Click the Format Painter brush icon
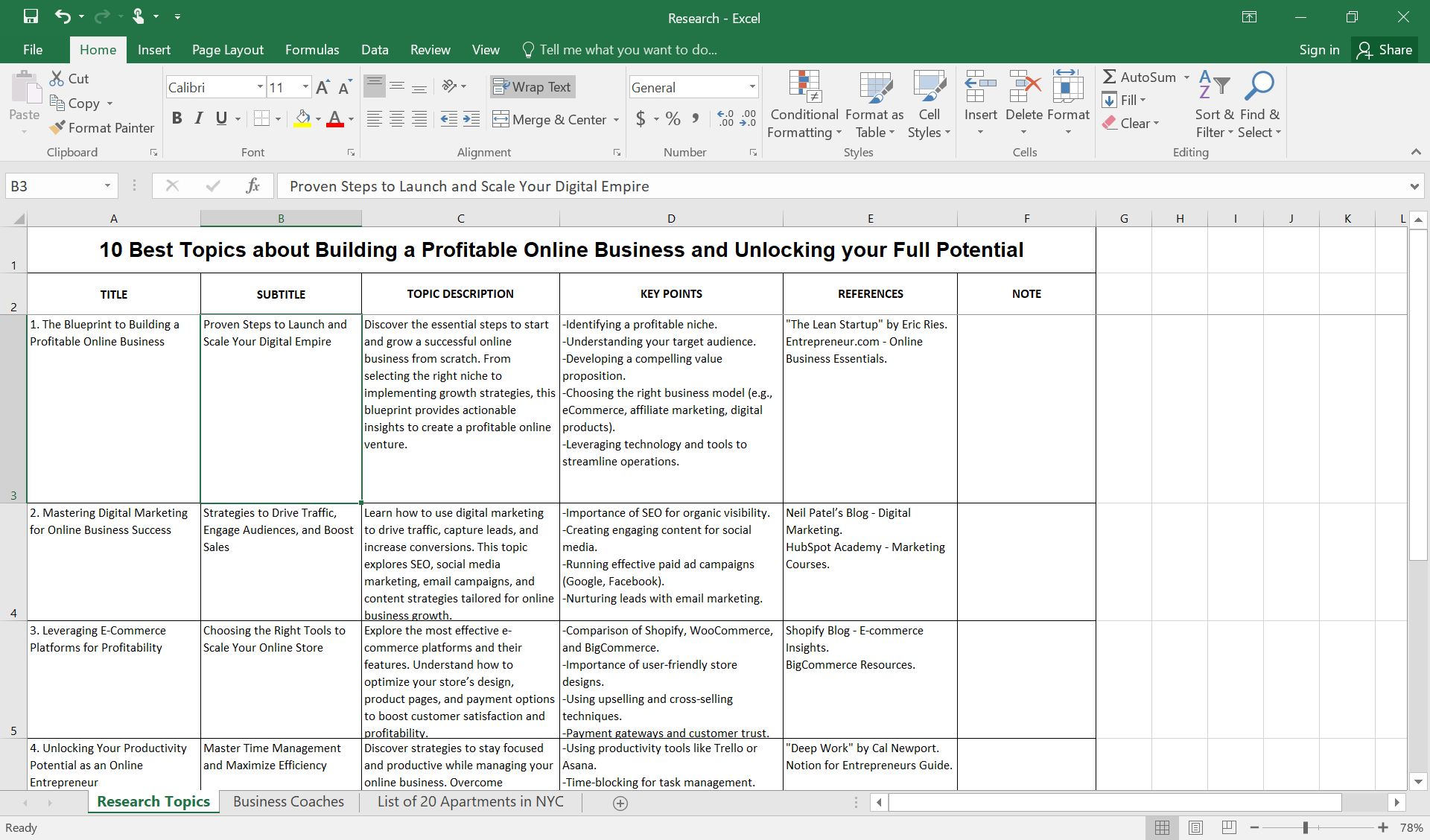This screenshot has width=1430, height=840. coord(57,127)
